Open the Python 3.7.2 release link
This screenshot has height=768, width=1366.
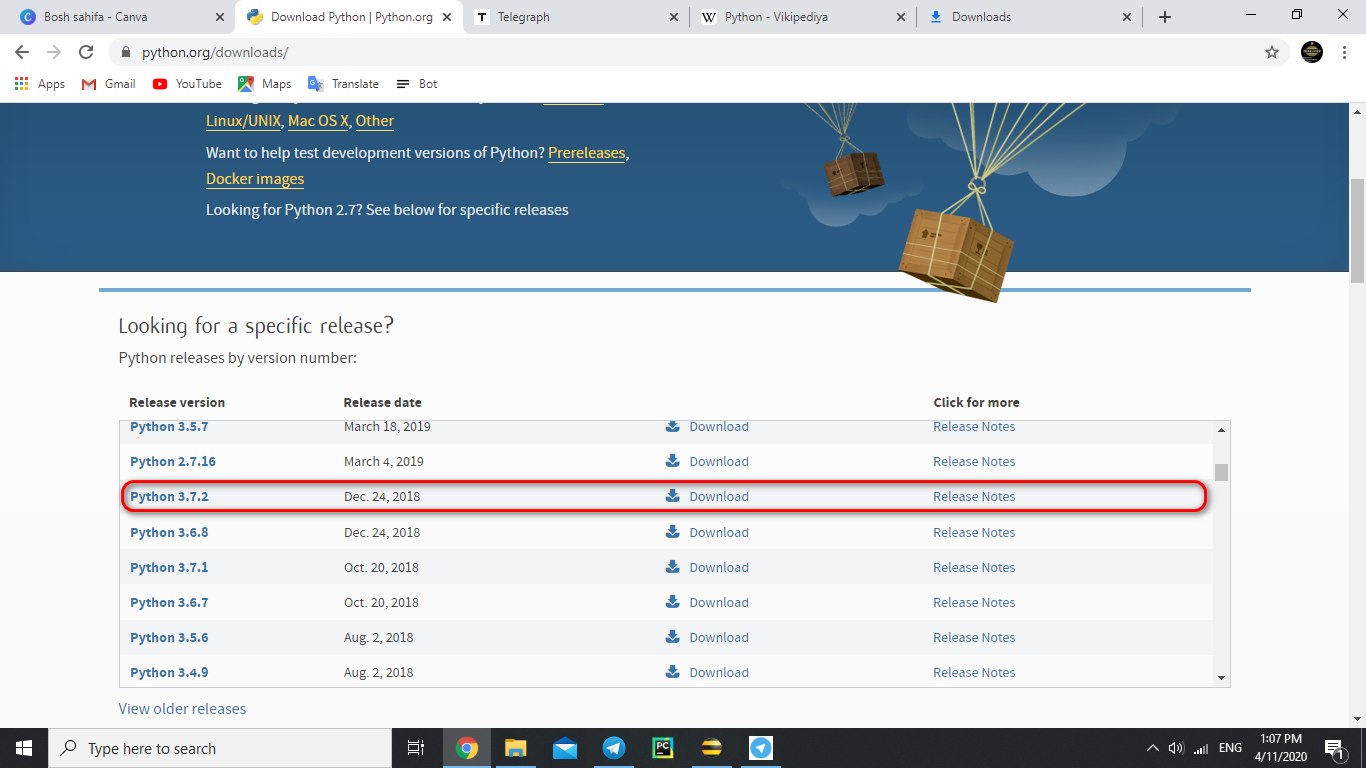click(169, 496)
